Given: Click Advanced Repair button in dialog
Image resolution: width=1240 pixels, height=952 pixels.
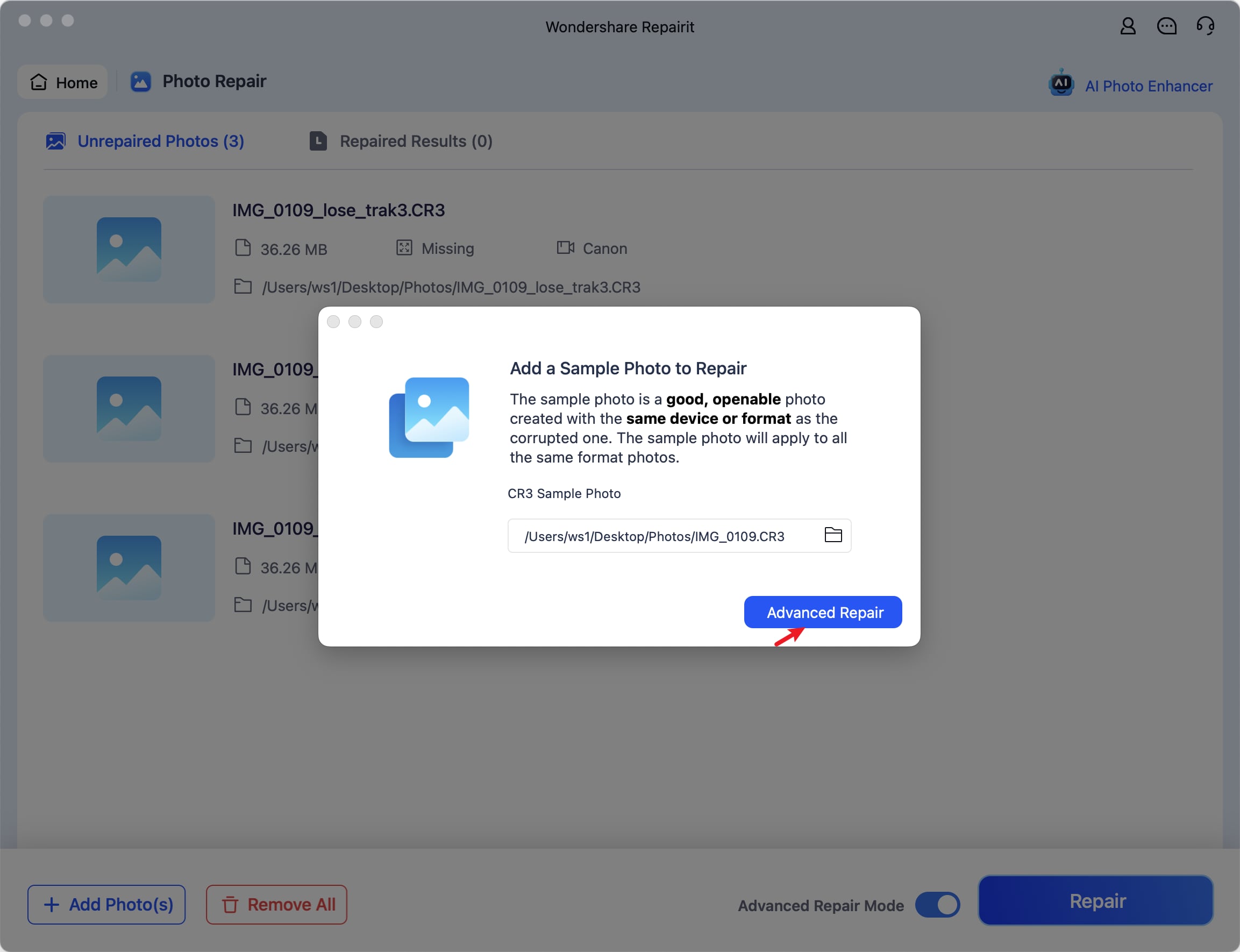Looking at the screenshot, I should 823,612.
